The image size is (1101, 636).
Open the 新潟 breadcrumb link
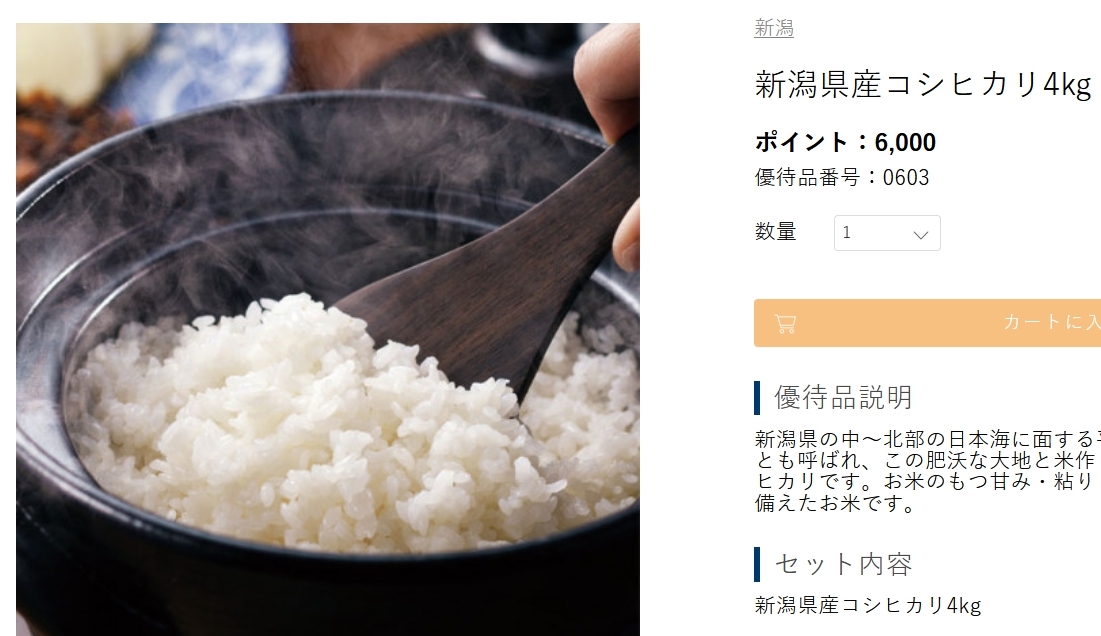tap(774, 28)
